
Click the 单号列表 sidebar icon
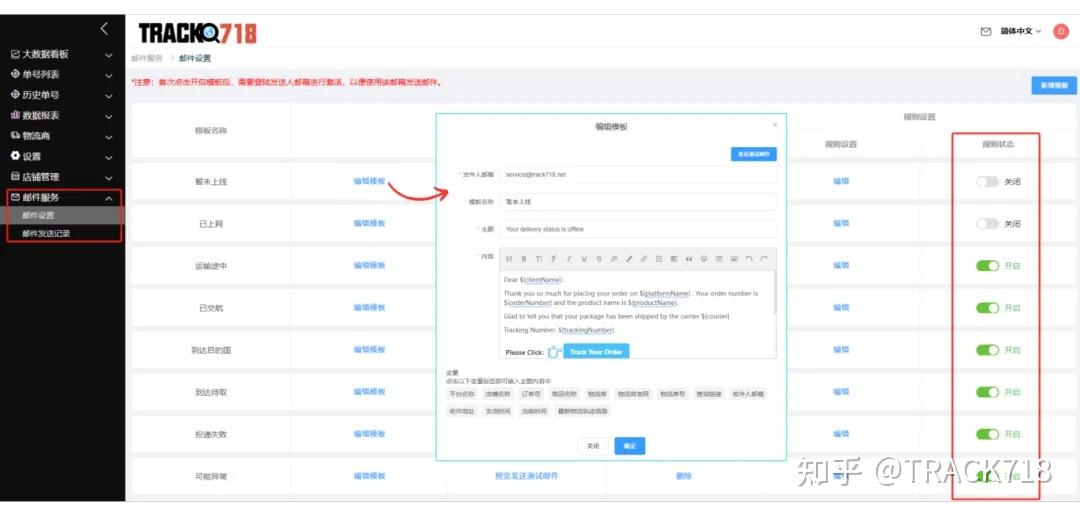coord(15,74)
